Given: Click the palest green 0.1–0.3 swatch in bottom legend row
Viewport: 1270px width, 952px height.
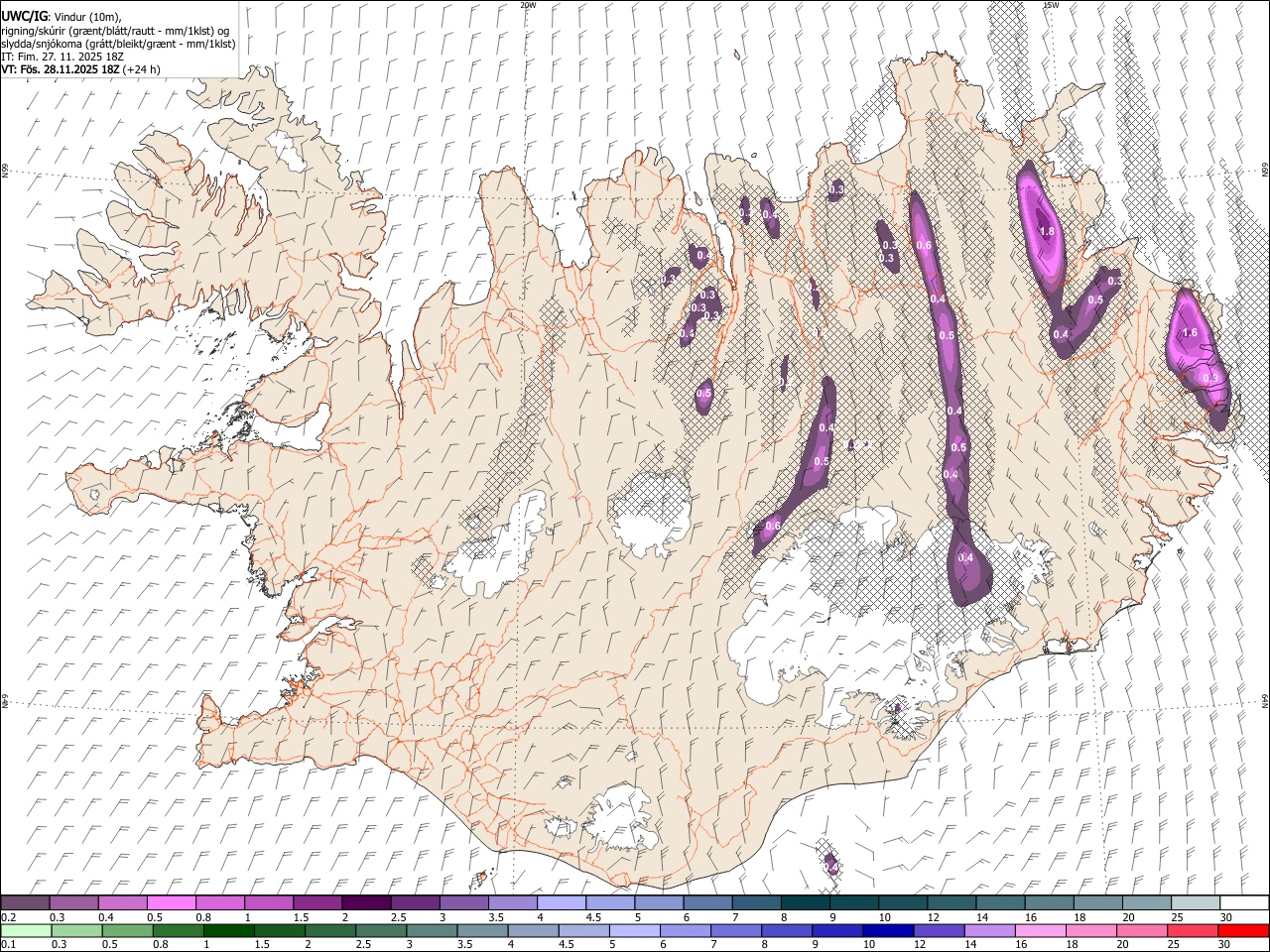Looking at the screenshot, I should pyautogui.click(x=25, y=930).
